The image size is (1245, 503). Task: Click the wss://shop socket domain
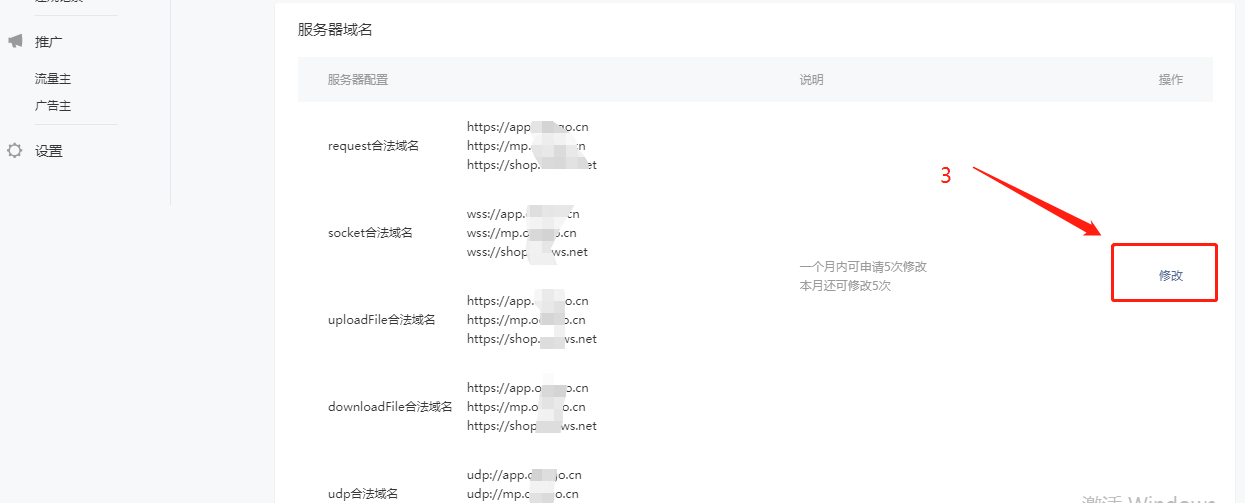point(528,252)
